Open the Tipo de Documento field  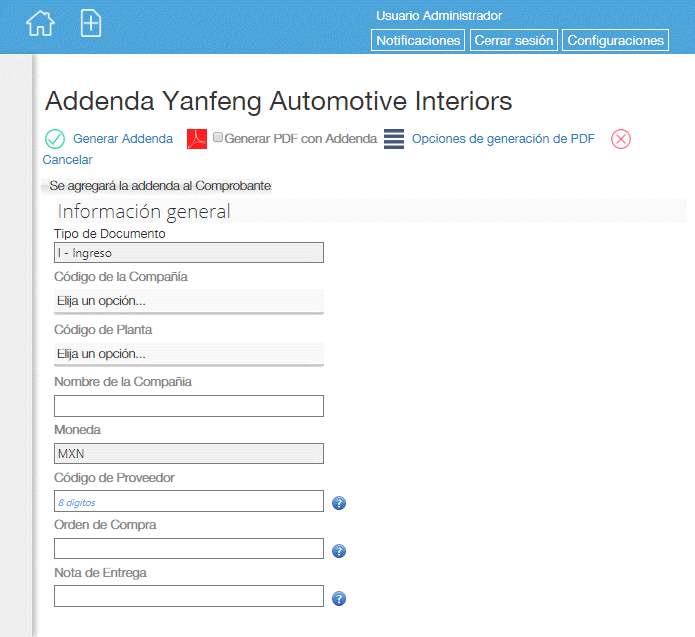pos(189,253)
